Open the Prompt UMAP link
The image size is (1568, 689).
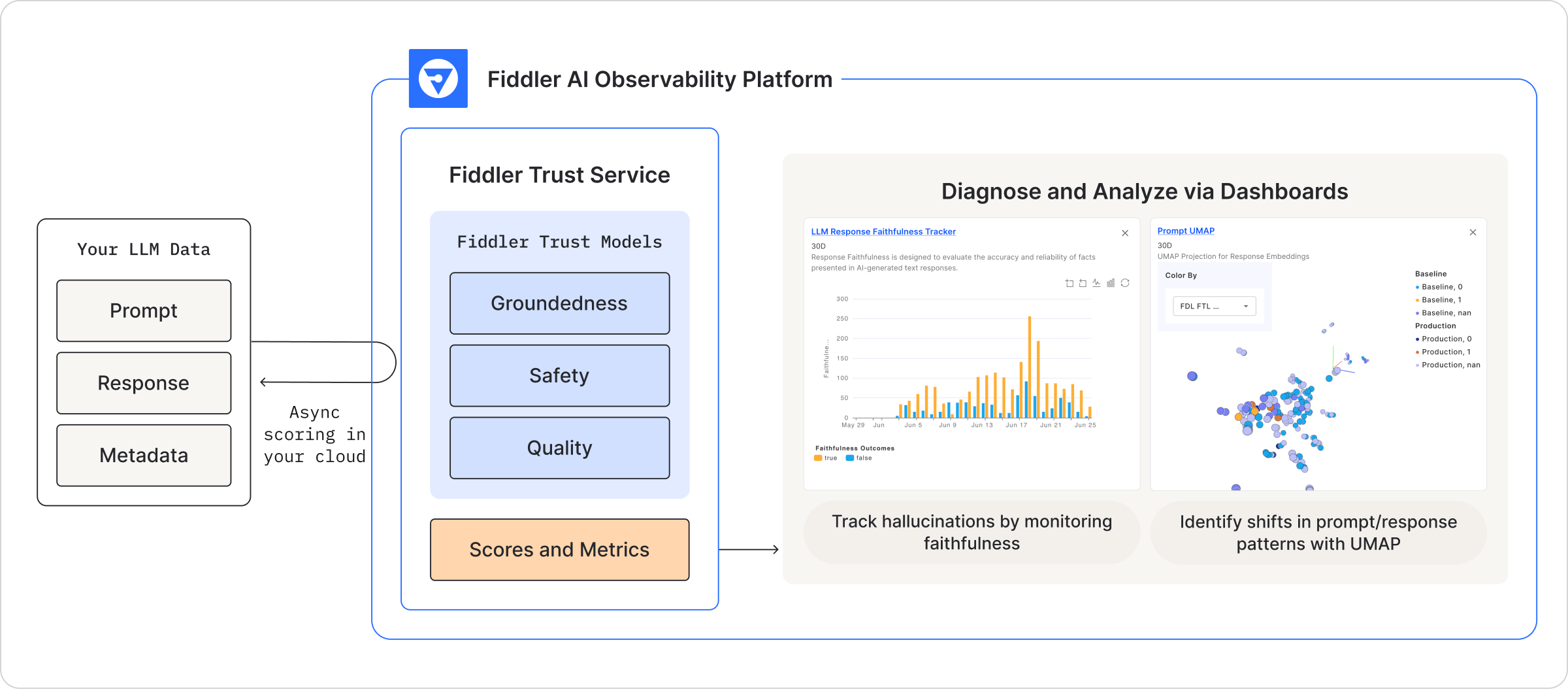pos(1186,231)
